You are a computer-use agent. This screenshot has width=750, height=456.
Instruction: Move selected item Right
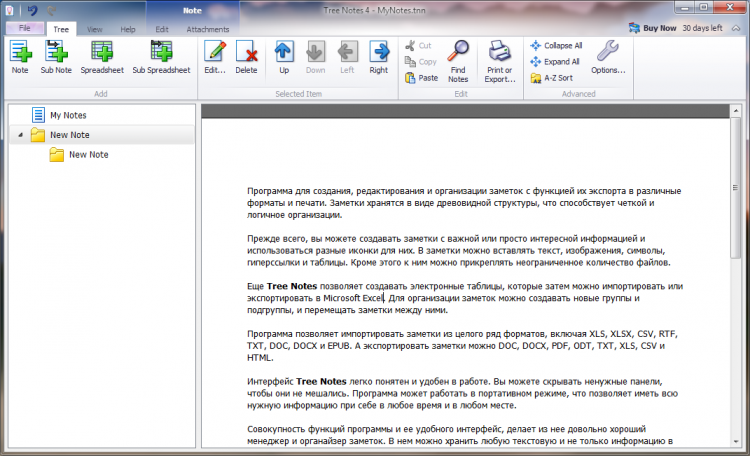click(x=379, y=57)
